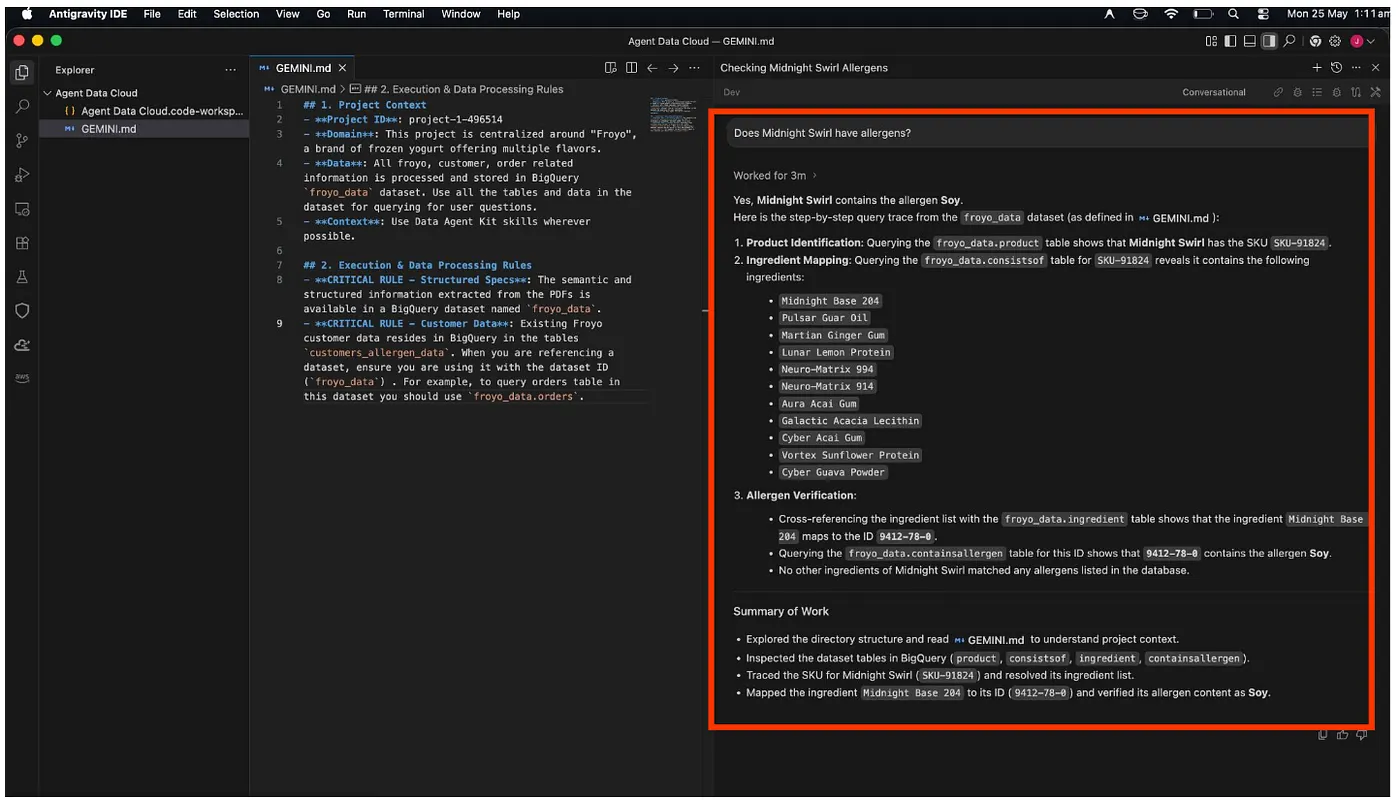This screenshot has height=804, width=1400.
Task: Select the GEMINI.md editor tab
Action: point(303,68)
